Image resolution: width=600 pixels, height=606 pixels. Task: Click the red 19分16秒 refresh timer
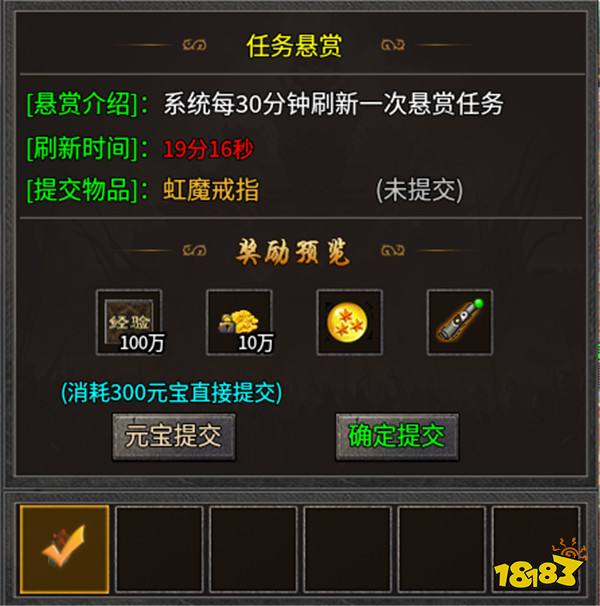[208, 148]
